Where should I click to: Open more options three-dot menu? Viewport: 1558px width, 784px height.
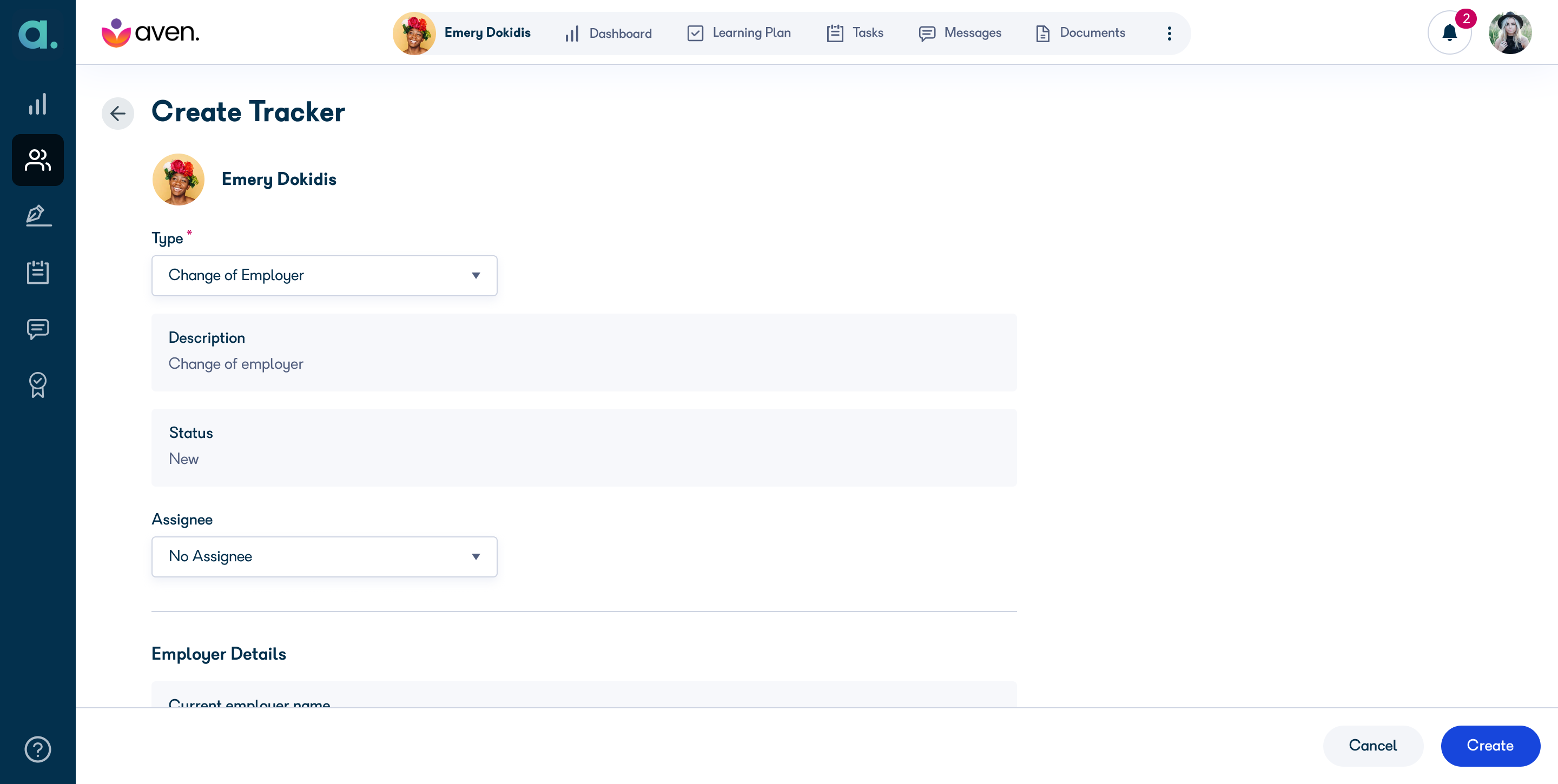click(1169, 33)
